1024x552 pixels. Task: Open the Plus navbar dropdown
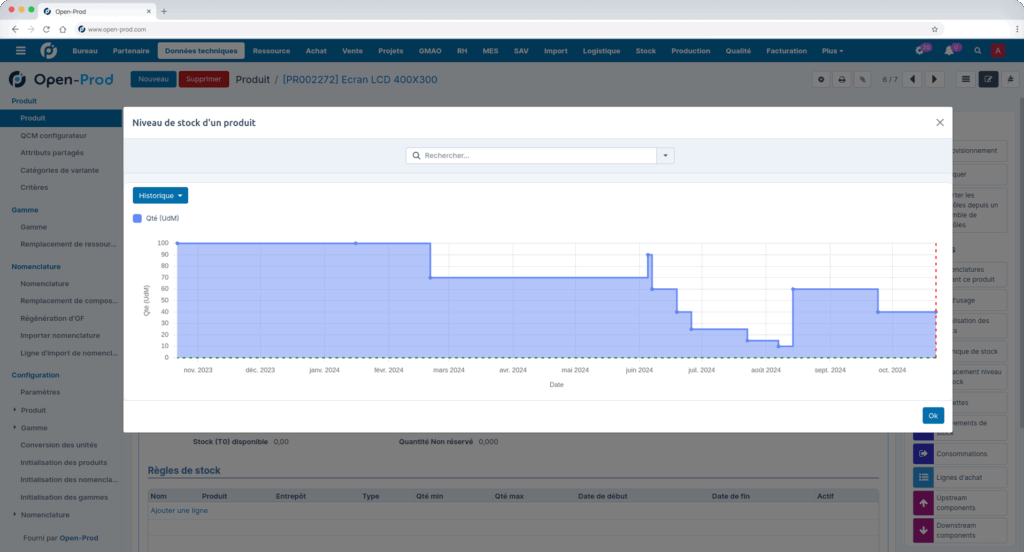click(832, 50)
